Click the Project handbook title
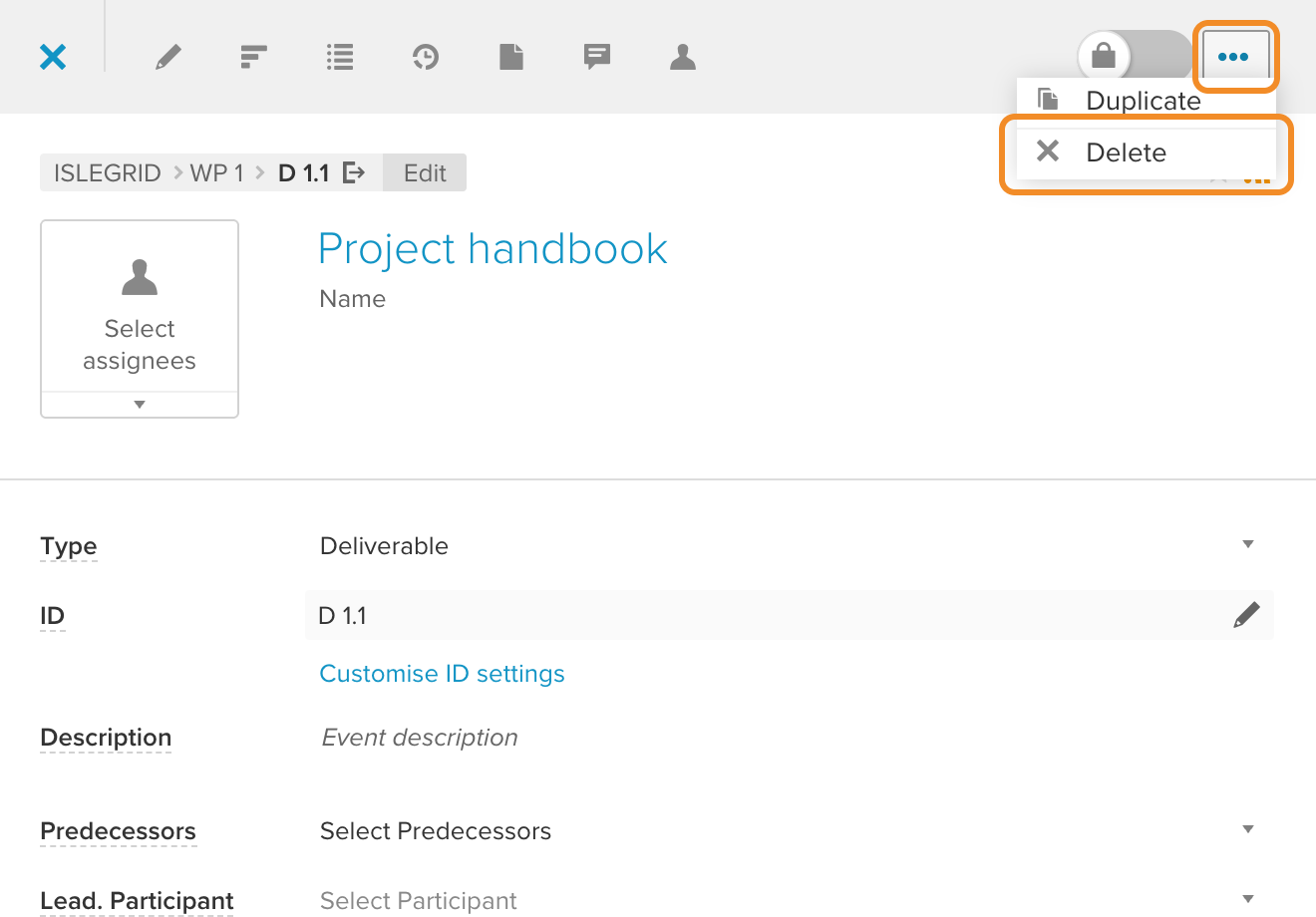1316x917 pixels. [x=493, y=248]
